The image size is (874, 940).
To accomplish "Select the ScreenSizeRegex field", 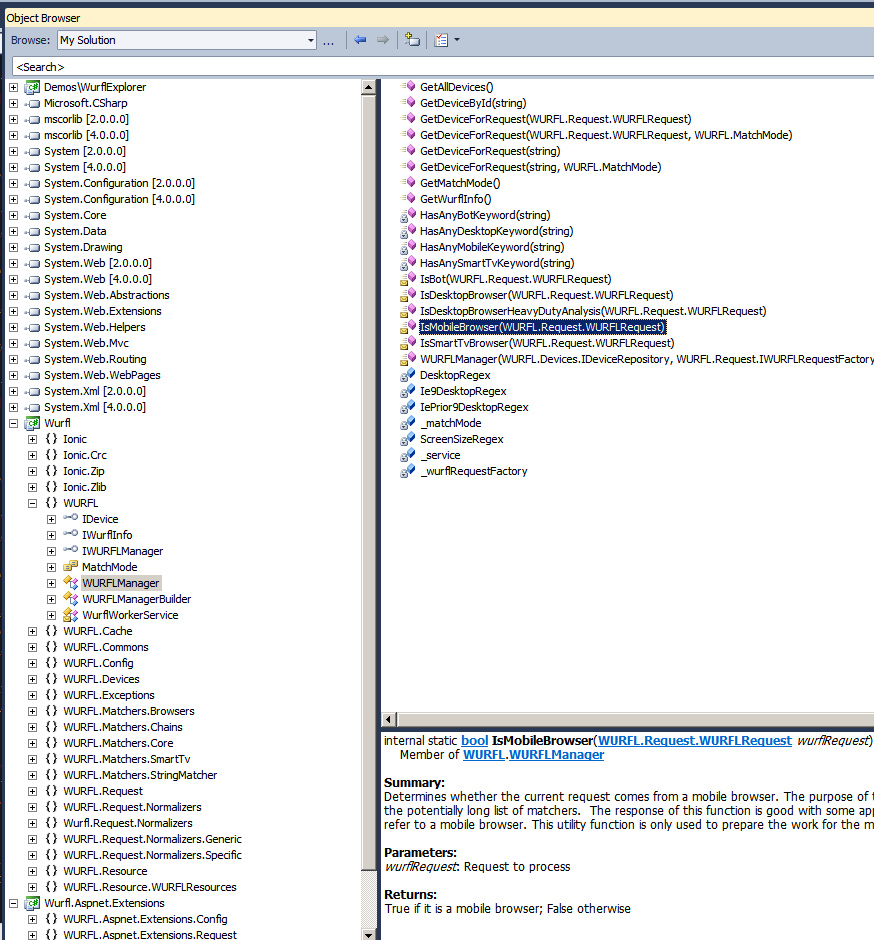I will pyautogui.click(x=462, y=439).
